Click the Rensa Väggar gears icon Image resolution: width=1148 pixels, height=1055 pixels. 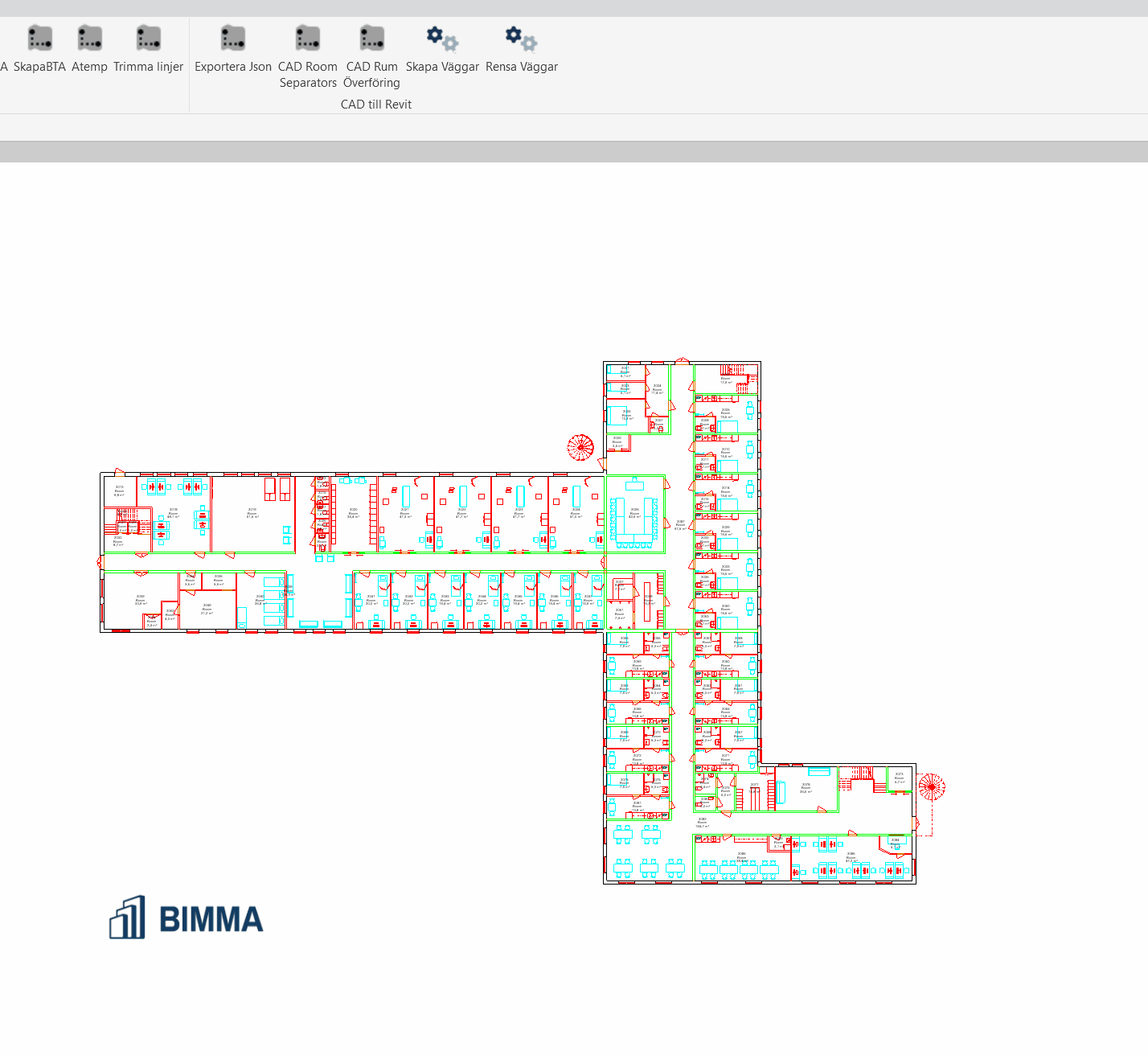pos(518,37)
